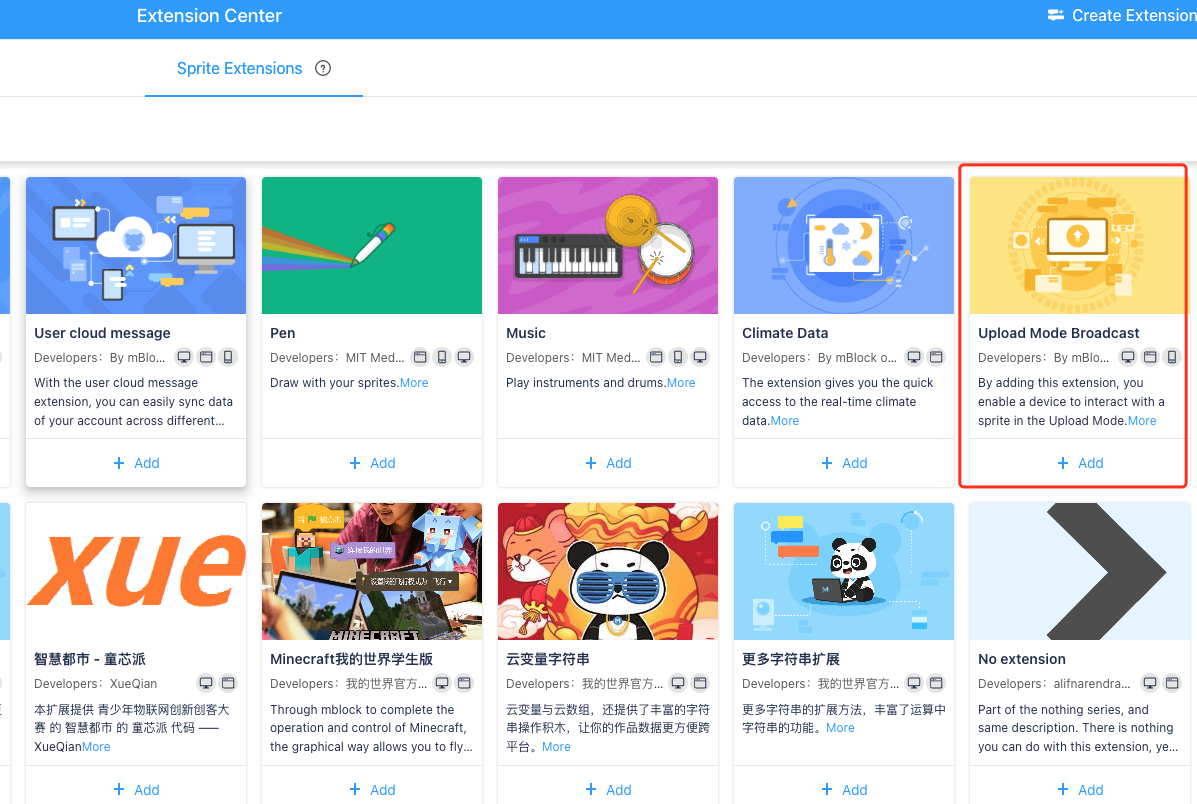Click the Music keyboard and drum image
The image size is (1197, 804).
point(608,245)
